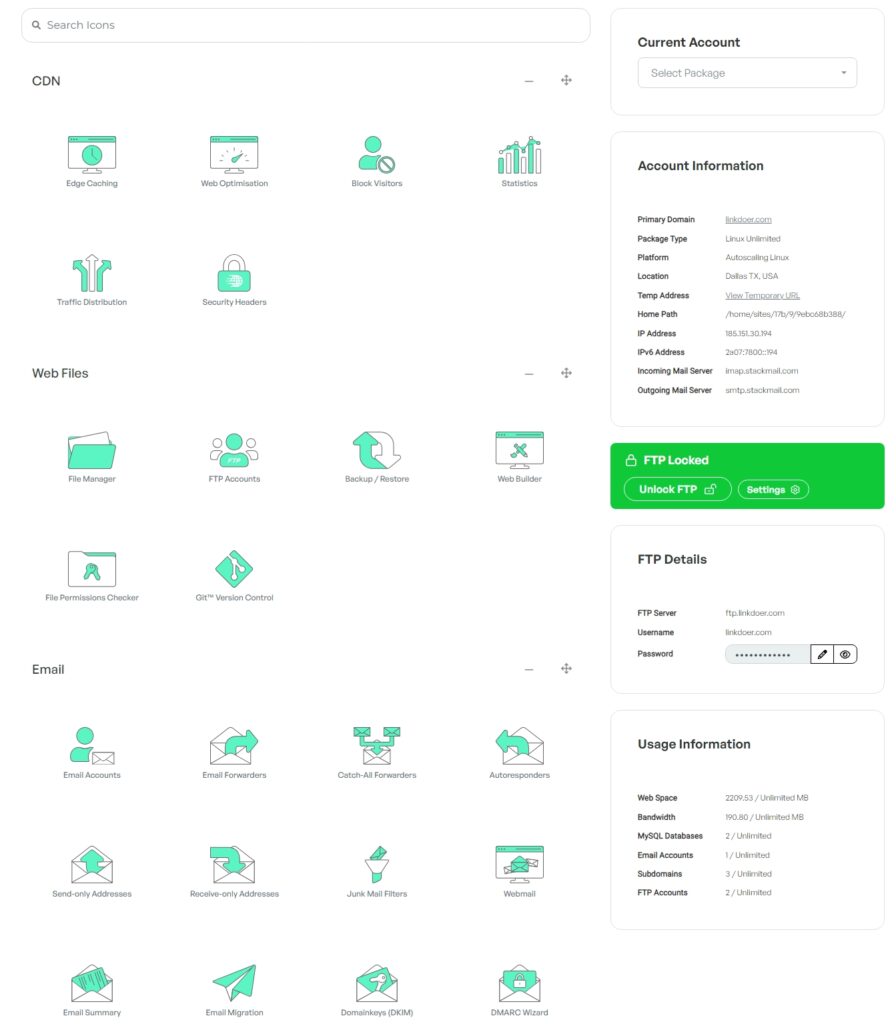This screenshot has height=1024, width=896.
Task: Click the View Temporary URL link
Action: pyautogui.click(x=762, y=295)
